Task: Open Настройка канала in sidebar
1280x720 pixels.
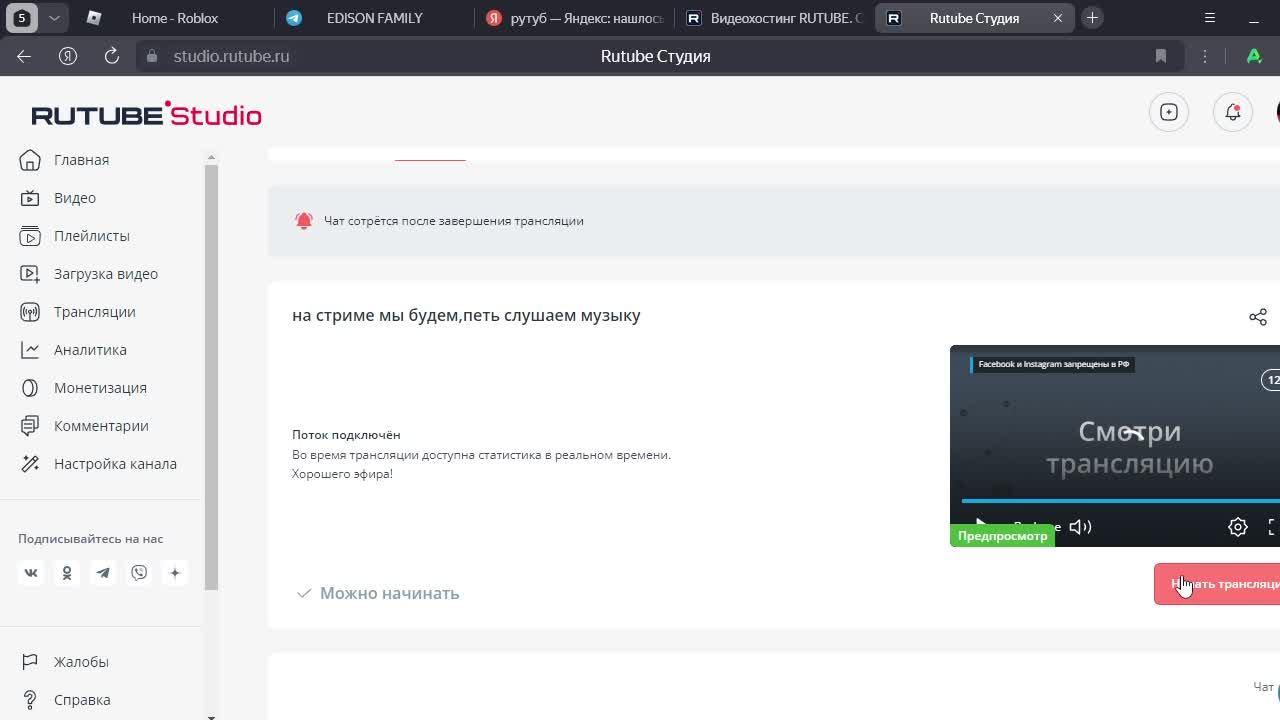Action: [115, 464]
